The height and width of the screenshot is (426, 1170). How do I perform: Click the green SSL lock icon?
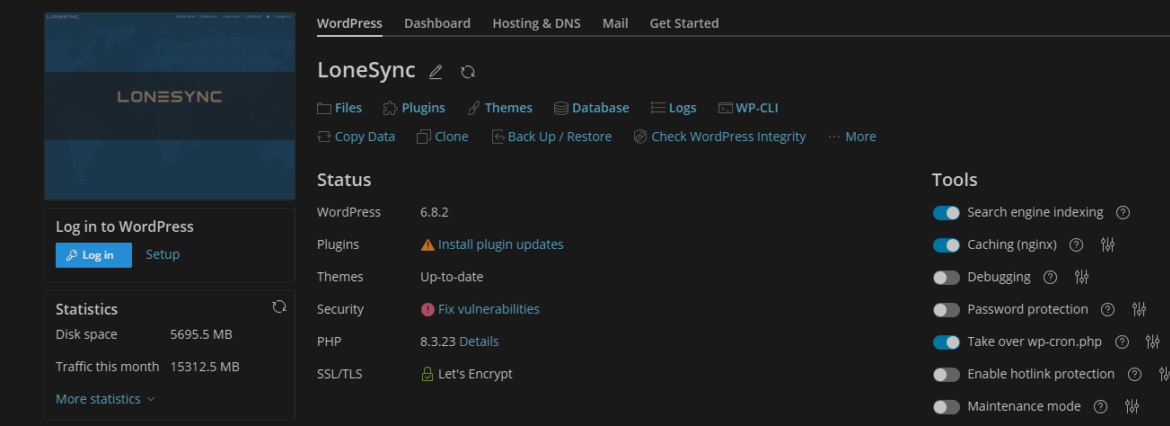pyautogui.click(x=427, y=374)
